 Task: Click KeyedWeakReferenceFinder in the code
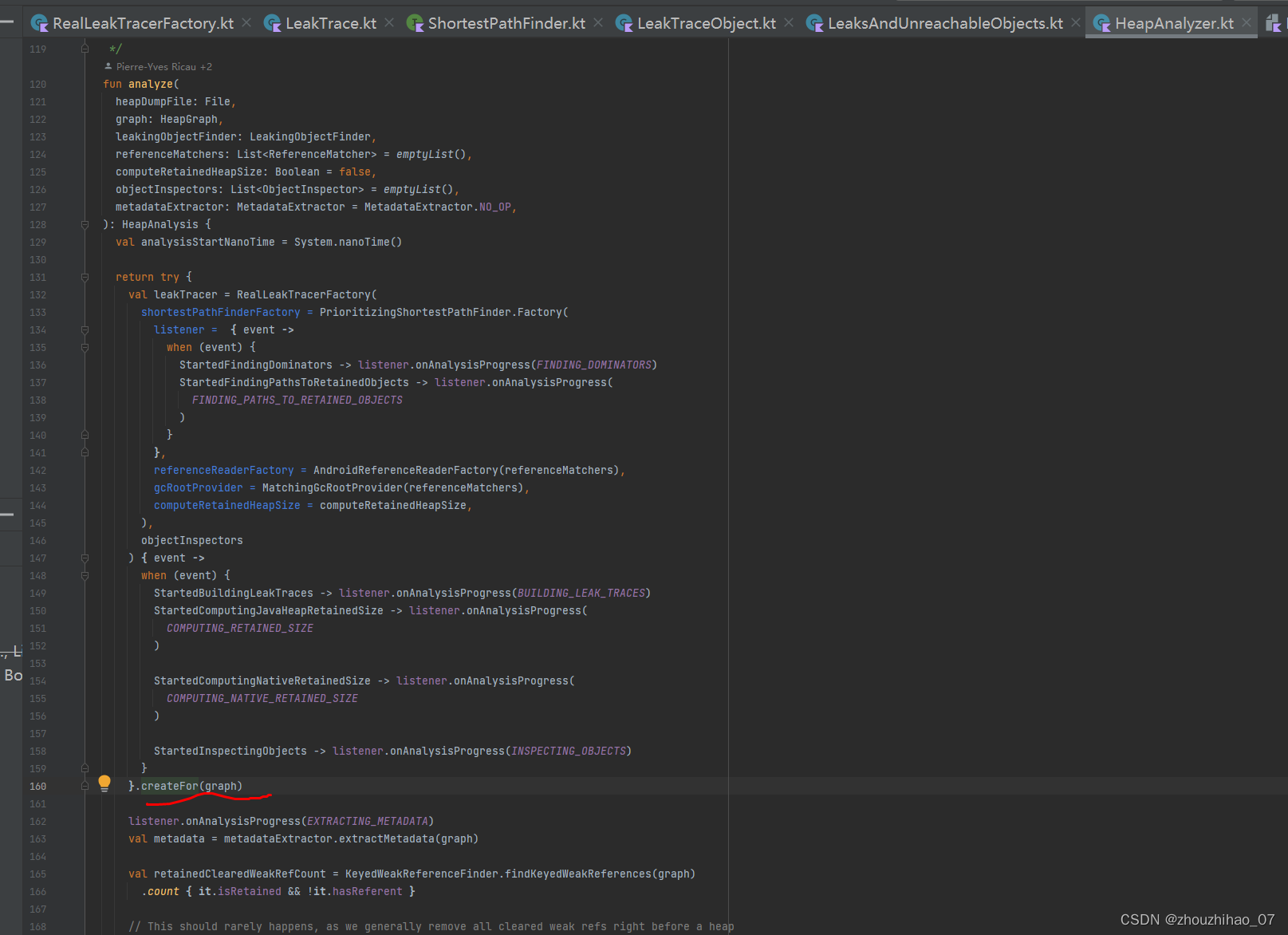tap(422, 874)
